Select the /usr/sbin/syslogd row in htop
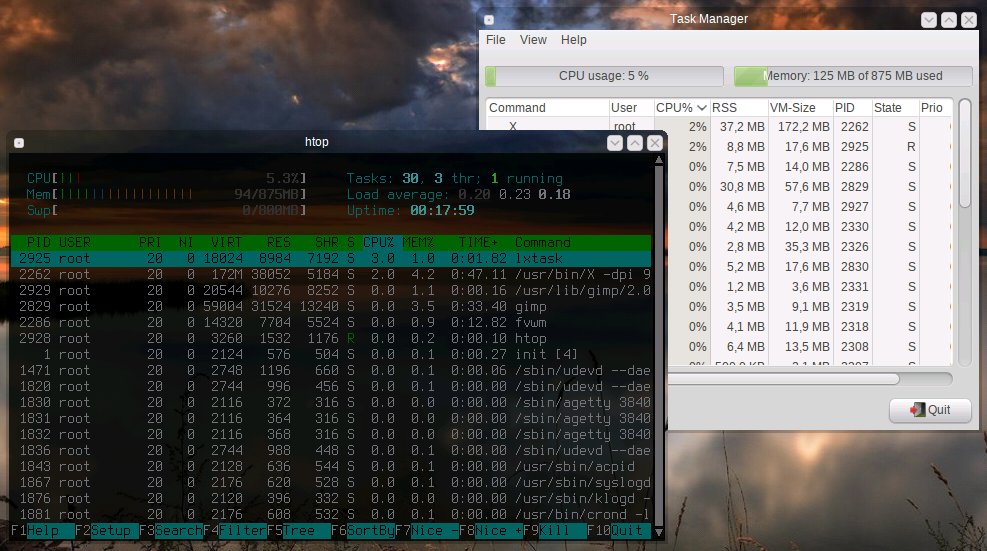Screen dimensions: 987x551 tap(330, 482)
